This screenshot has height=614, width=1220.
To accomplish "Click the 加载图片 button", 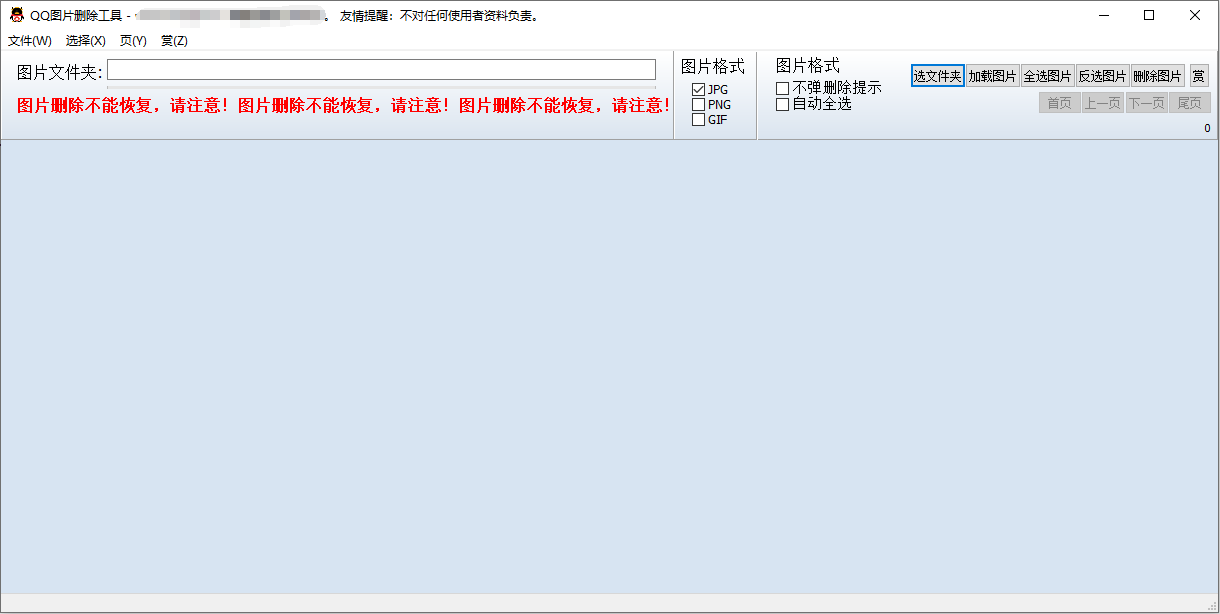I will pos(993,76).
